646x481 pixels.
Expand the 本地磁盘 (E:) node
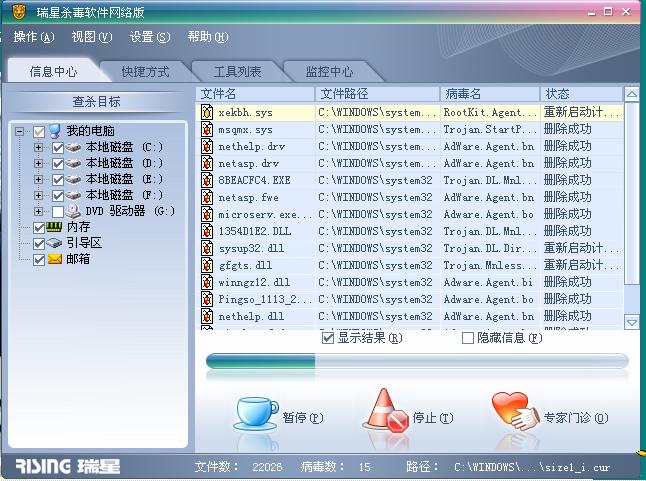click(x=38, y=180)
